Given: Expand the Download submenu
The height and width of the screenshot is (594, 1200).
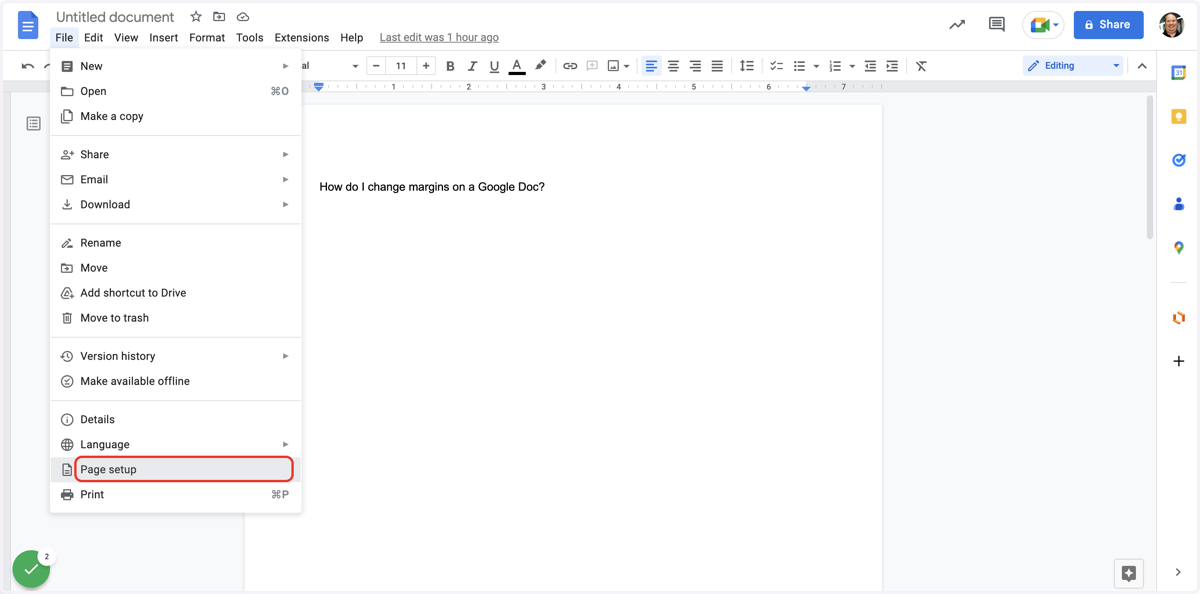Looking at the screenshot, I should coord(176,204).
